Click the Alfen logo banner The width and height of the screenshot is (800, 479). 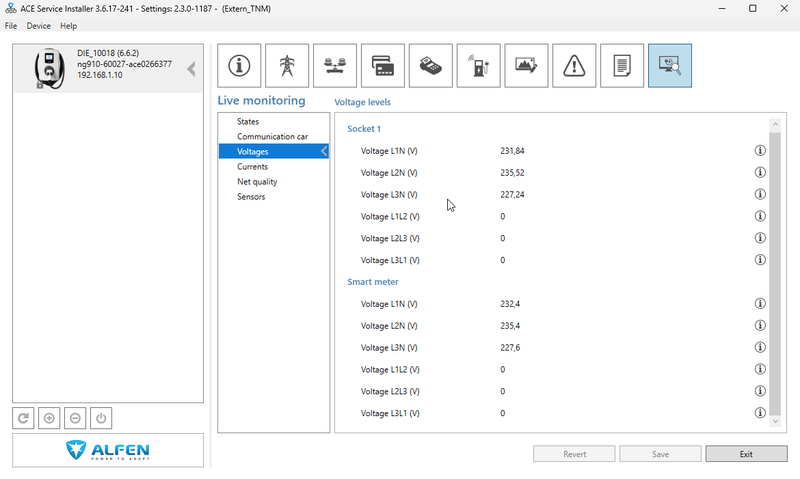coord(108,450)
